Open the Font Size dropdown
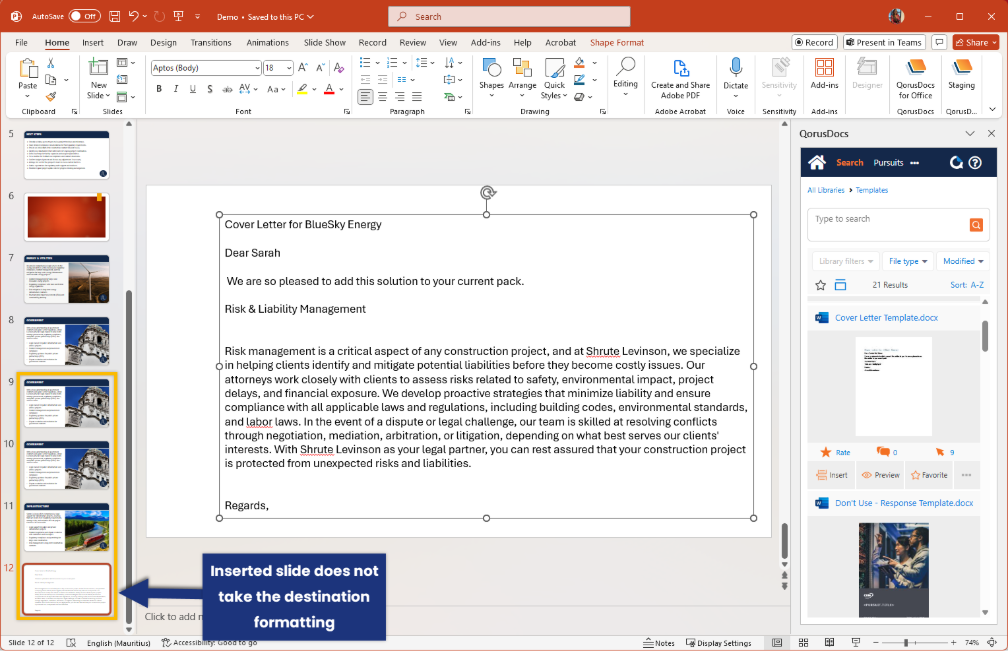This screenshot has width=1008, height=651. [x=291, y=67]
